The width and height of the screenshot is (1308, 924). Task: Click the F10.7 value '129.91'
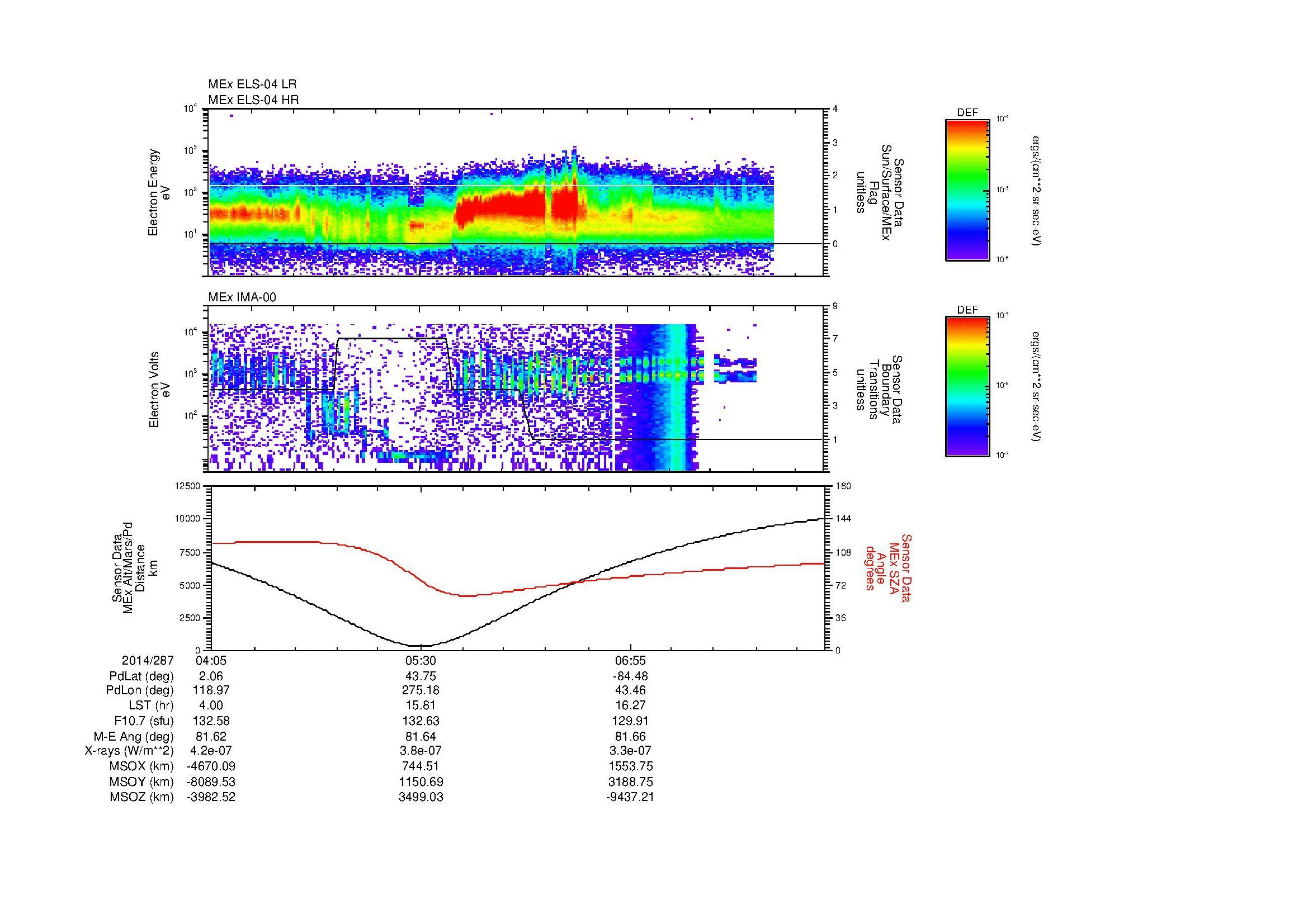(630, 721)
